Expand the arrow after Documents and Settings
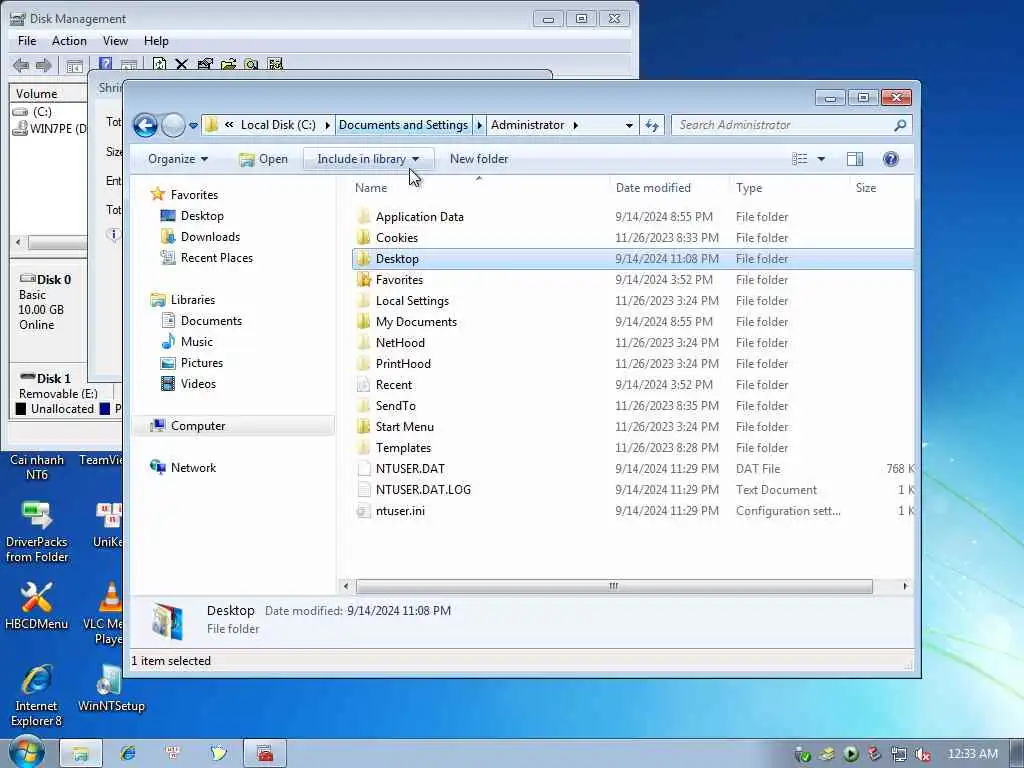The height and width of the screenshot is (768, 1024). (479, 125)
